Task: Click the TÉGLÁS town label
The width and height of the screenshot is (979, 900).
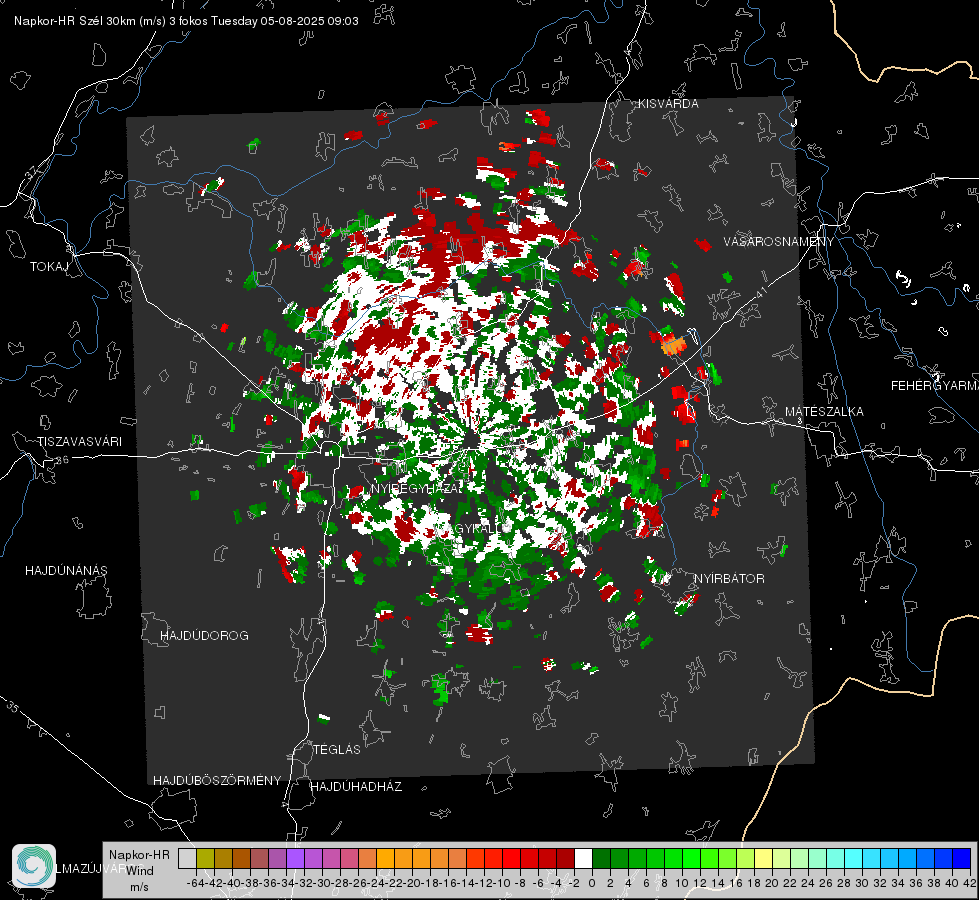Action: [x=337, y=750]
